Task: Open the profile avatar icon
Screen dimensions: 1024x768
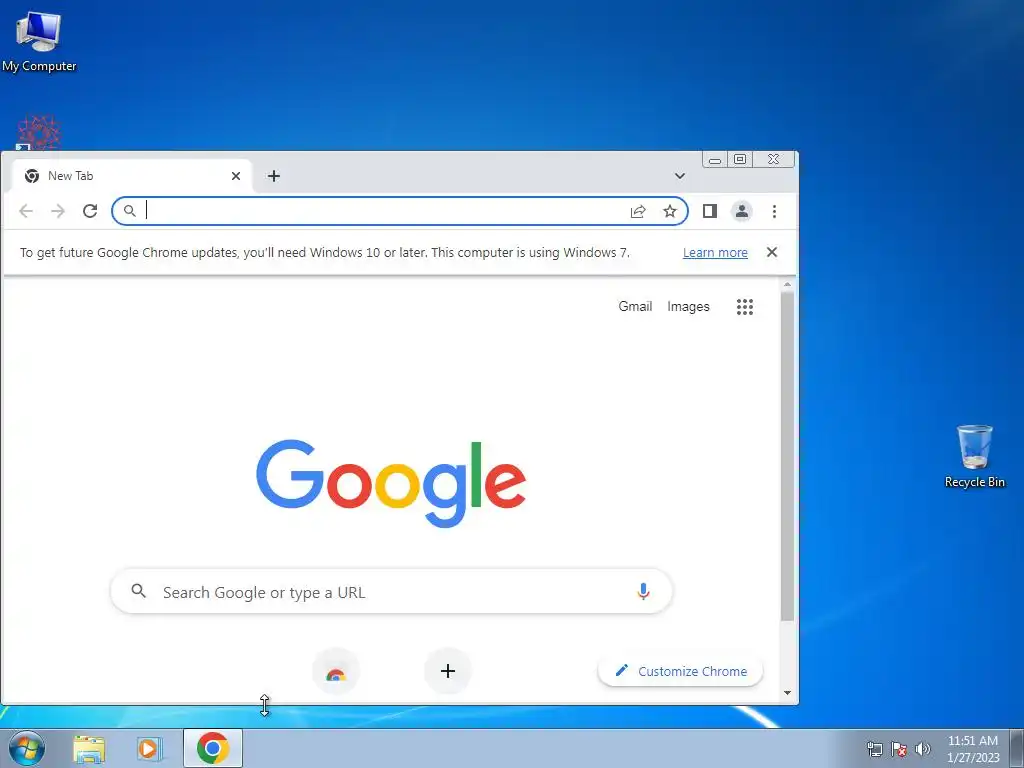Action: [x=742, y=211]
